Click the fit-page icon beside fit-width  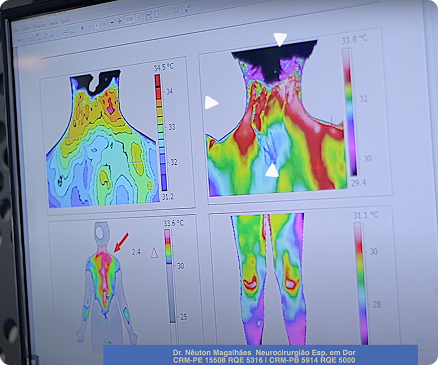[x=156, y=14]
